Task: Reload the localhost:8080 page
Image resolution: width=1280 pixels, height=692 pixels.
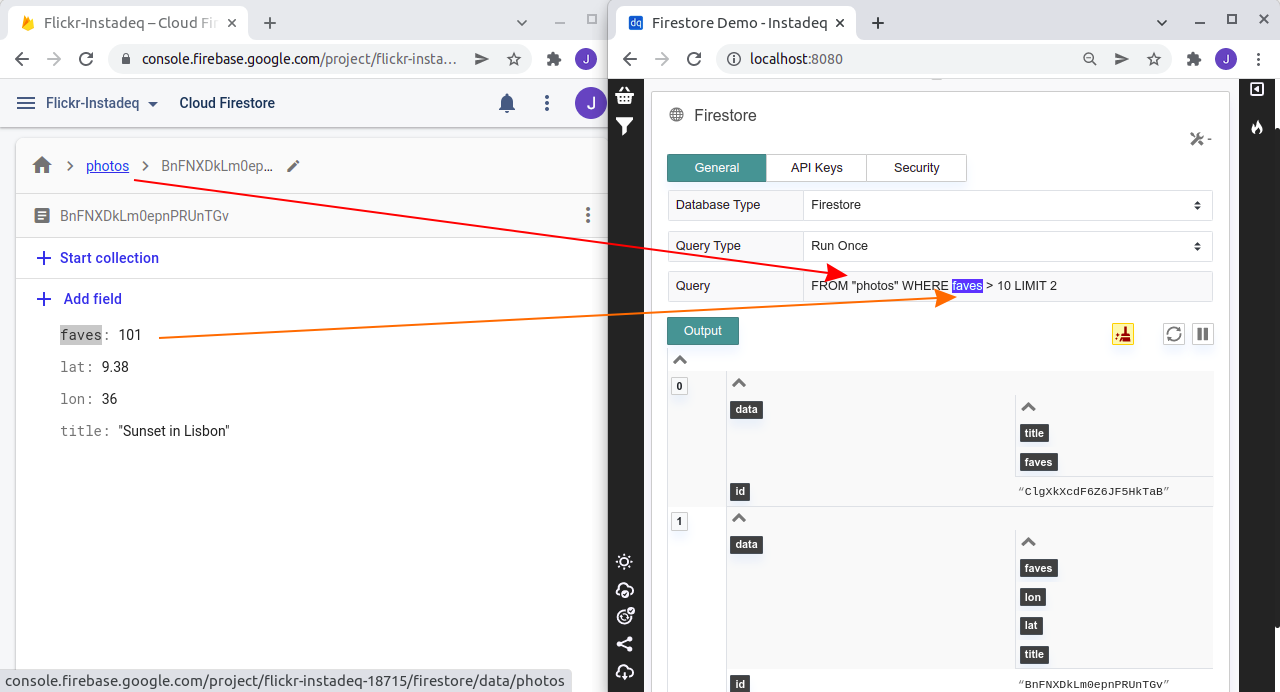Action: point(694,59)
